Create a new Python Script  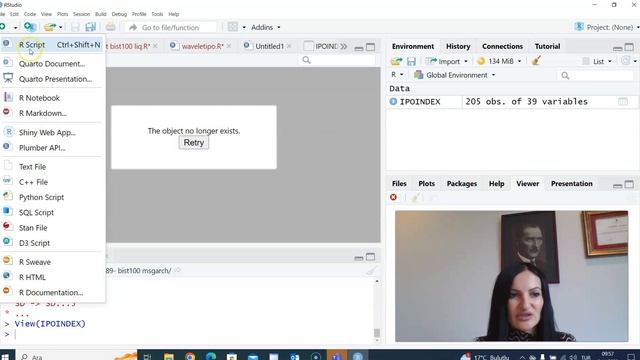[51, 197]
